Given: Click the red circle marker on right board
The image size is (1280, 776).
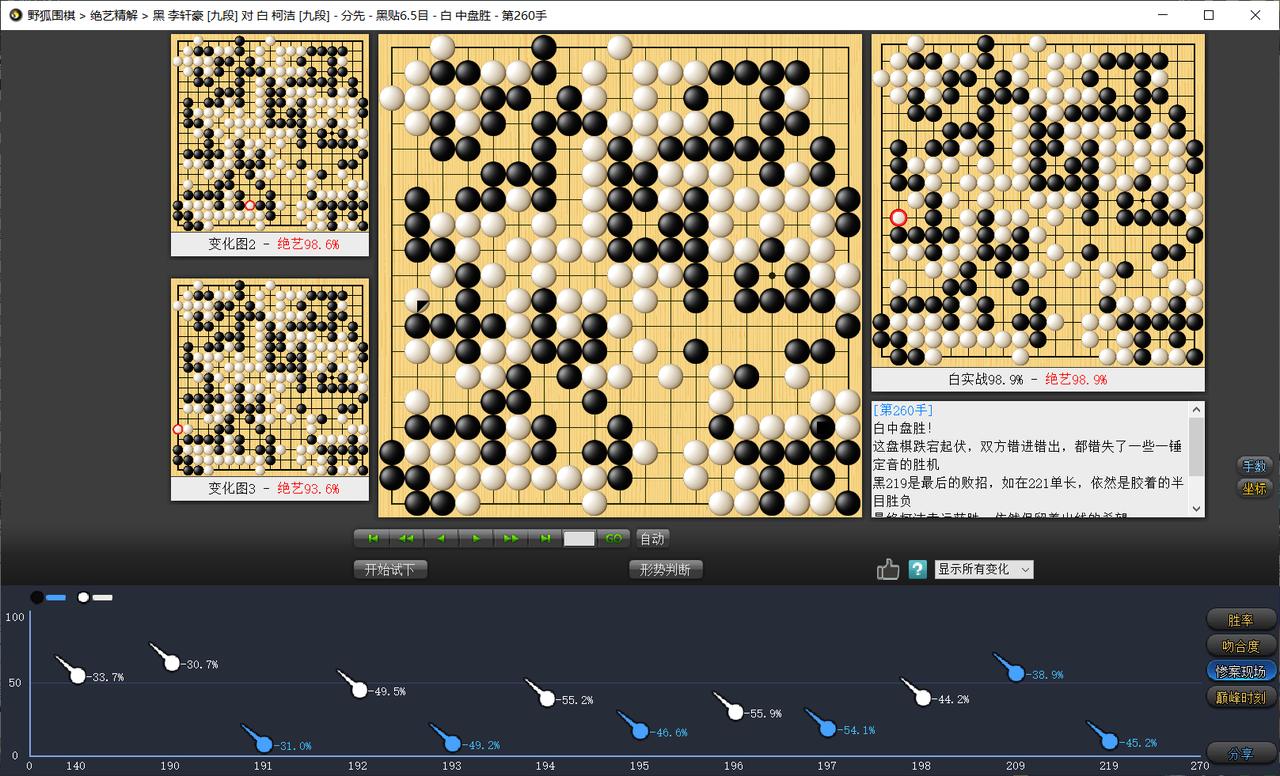Looking at the screenshot, I should click(898, 217).
